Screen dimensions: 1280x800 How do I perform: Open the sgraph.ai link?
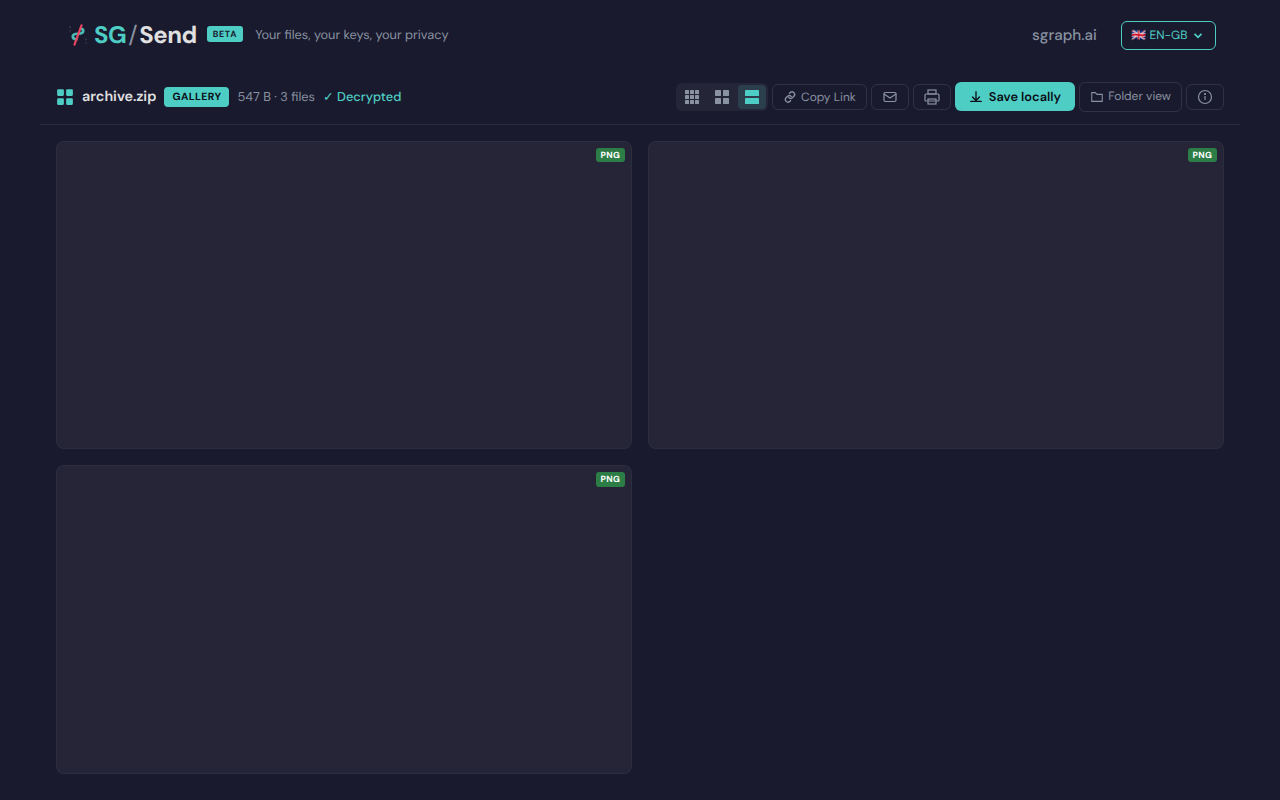point(1064,35)
